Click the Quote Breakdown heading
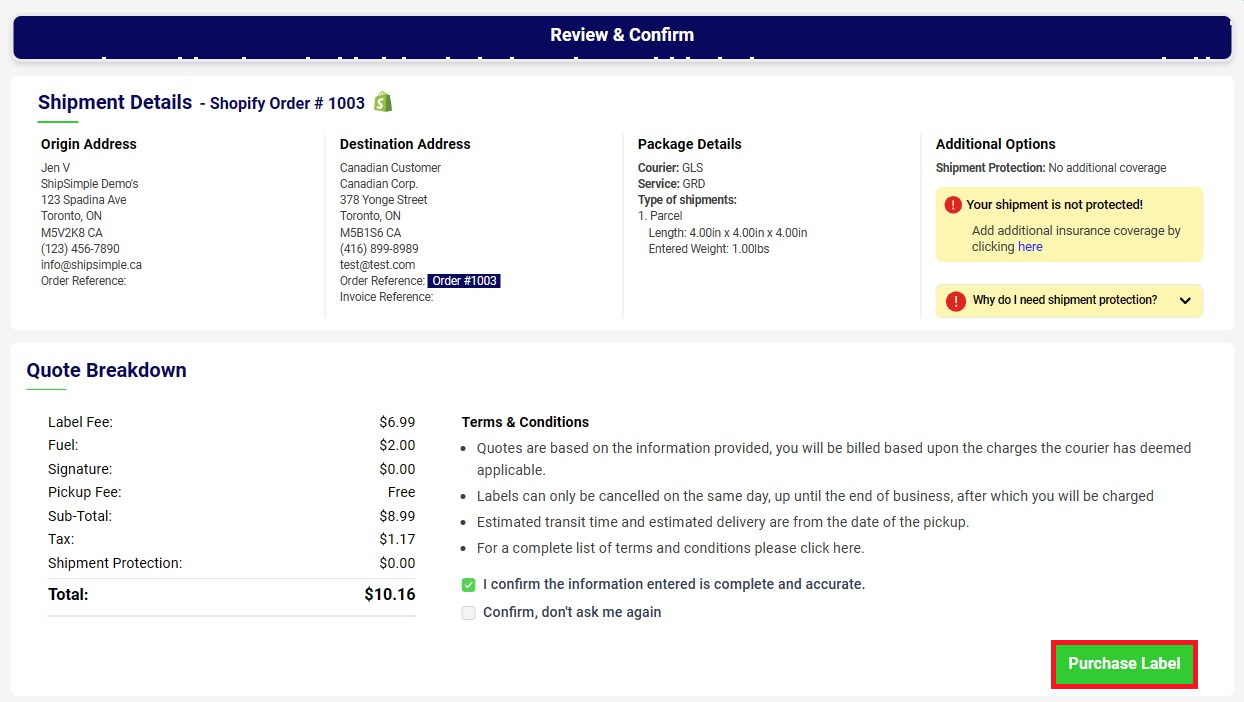The image size is (1244, 702). pos(107,370)
